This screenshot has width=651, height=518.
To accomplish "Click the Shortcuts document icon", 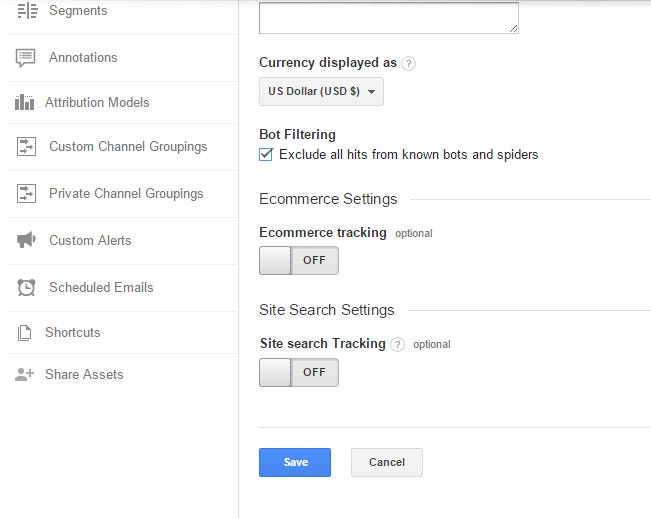I will pos(25,333).
